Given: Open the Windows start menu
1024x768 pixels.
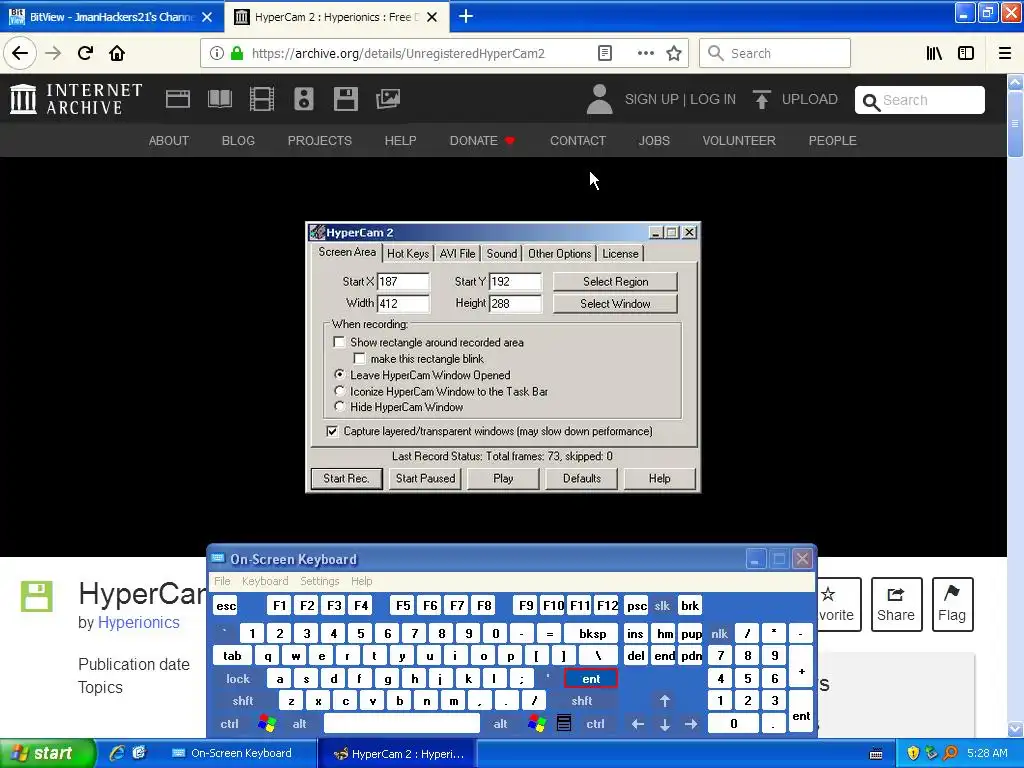Looking at the screenshot, I should [47, 753].
